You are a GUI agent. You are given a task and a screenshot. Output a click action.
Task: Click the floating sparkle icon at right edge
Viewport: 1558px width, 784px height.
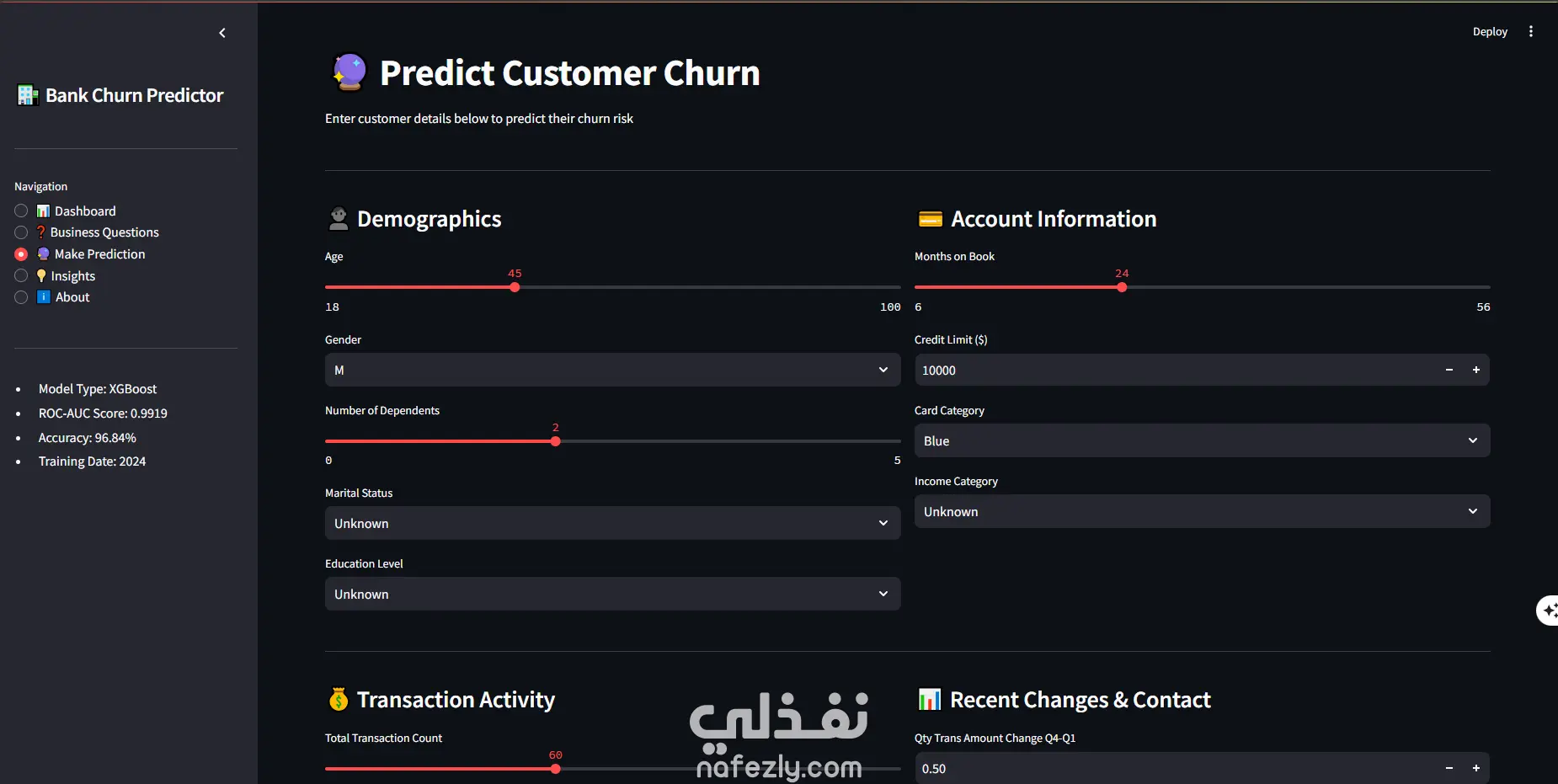click(1548, 610)
